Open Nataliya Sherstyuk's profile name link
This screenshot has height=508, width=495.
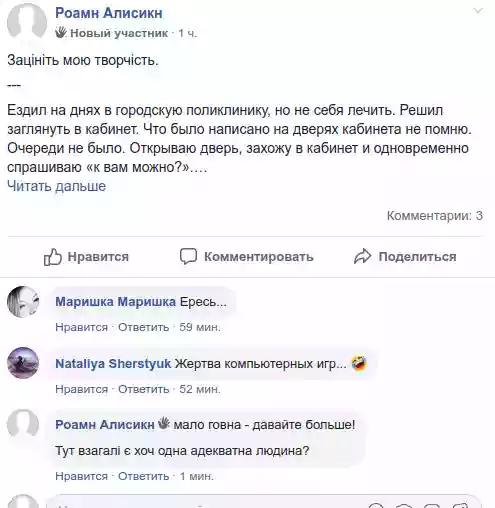[113, 363]
